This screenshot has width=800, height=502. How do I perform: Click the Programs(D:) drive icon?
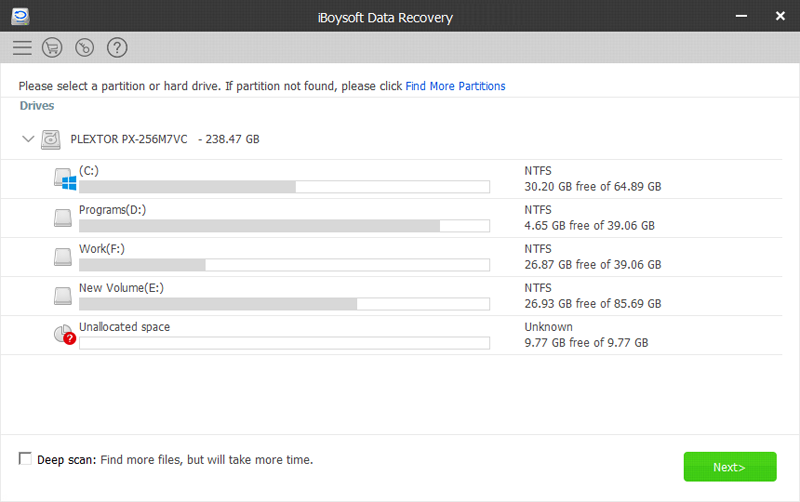click(x=64, y=217)
